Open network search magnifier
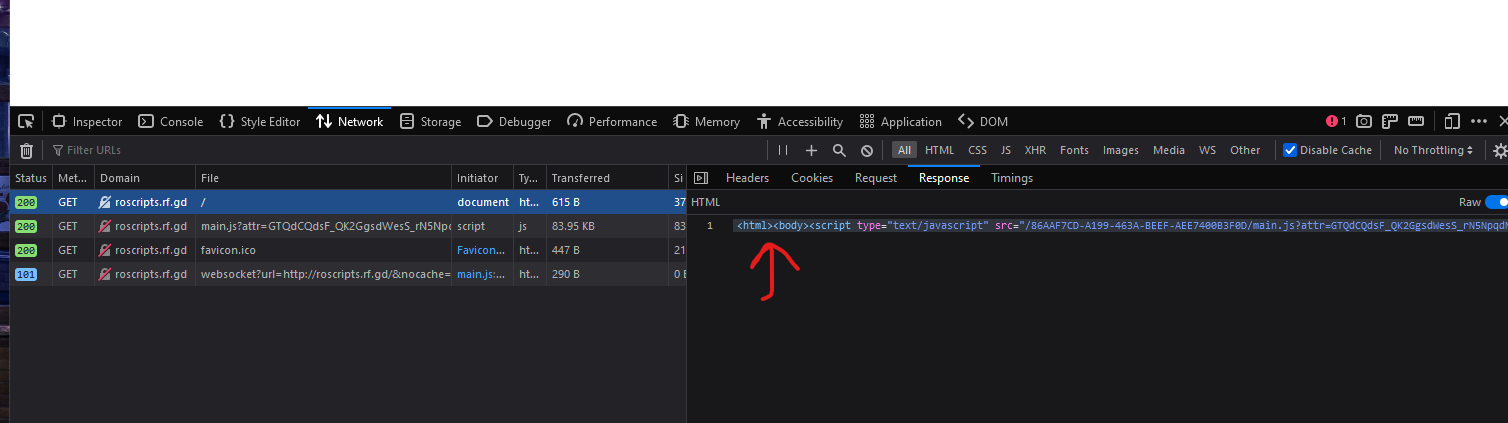Screen dimensions: 1508x423 [839, 150]
